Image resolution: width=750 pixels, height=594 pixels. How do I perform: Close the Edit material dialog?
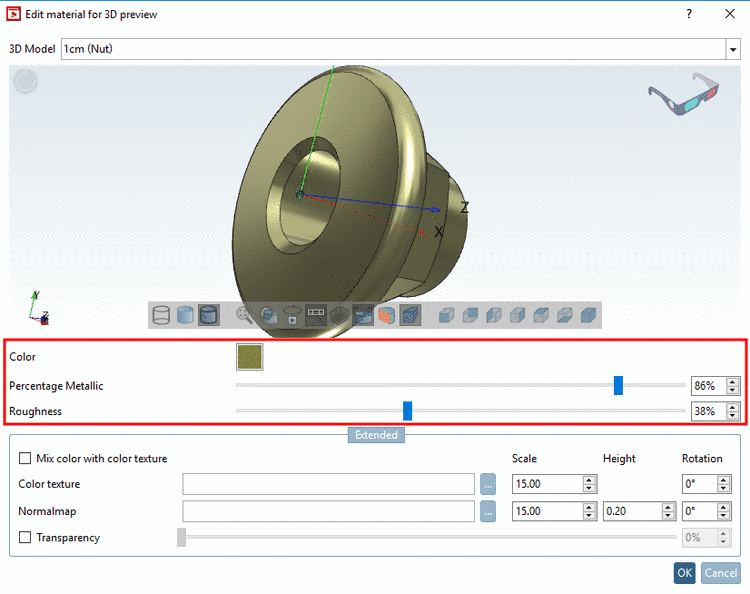(730, 14)
